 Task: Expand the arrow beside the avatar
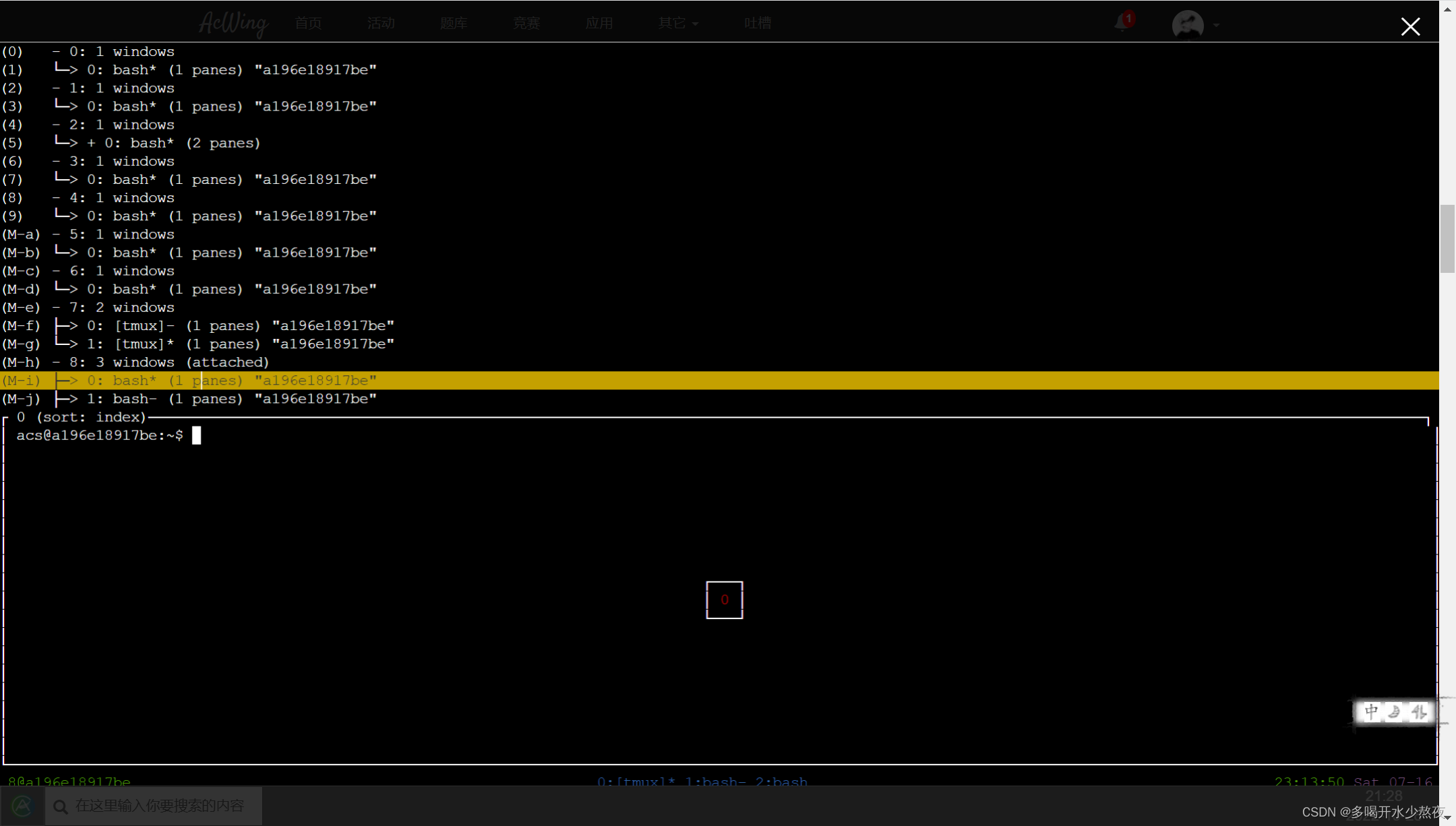[x=1217, y=25]
